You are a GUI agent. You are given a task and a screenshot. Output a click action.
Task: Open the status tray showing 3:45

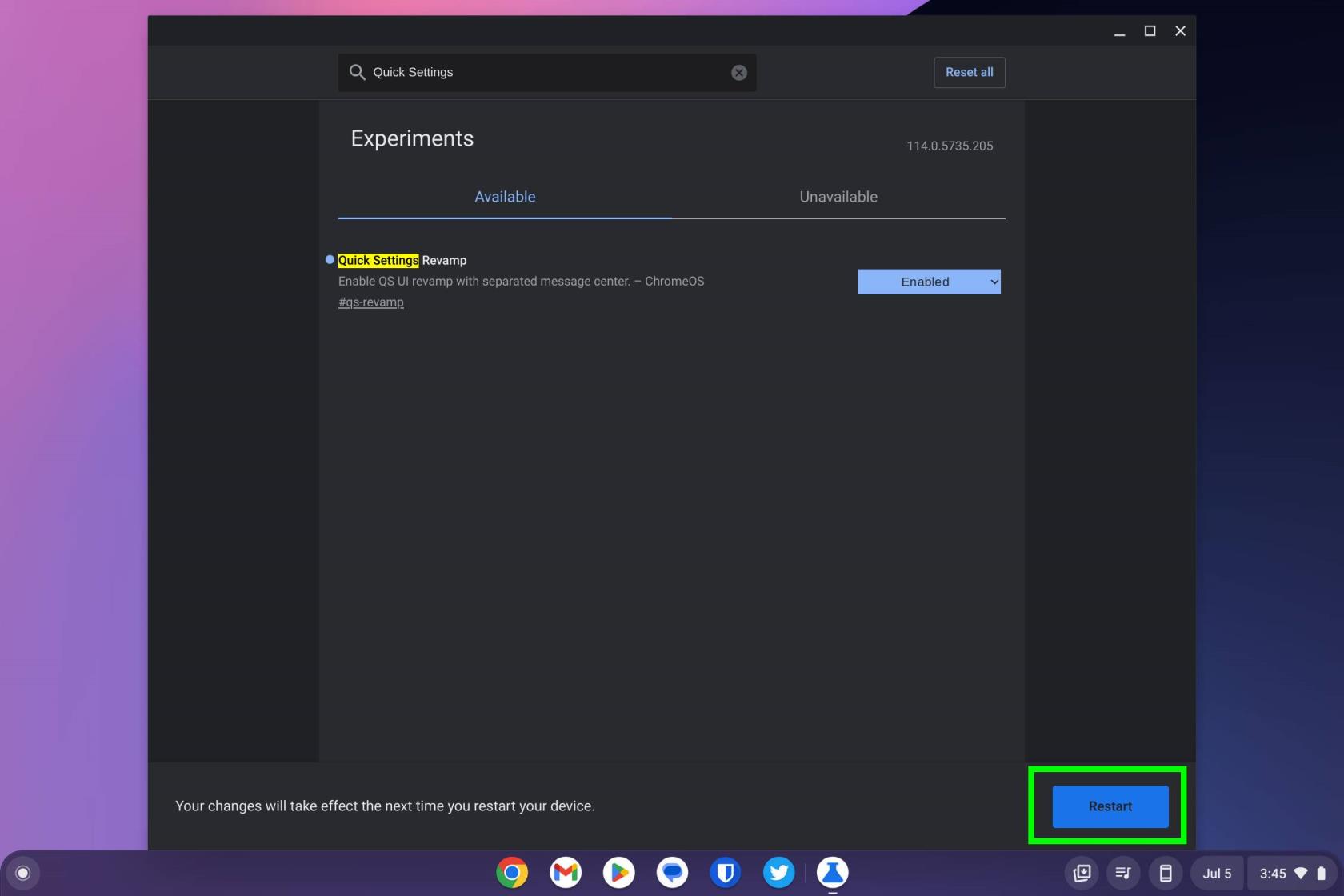[1293, 873]
